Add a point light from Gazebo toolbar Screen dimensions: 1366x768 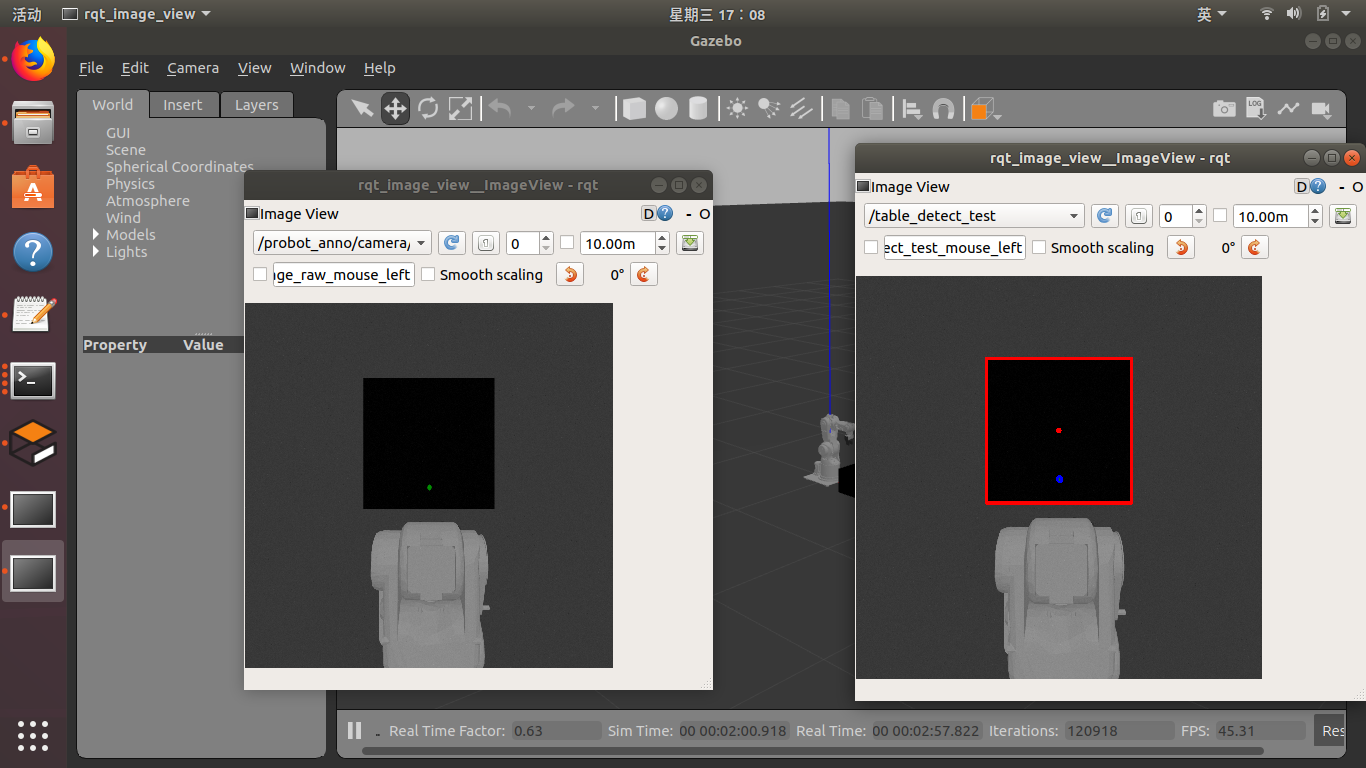click(x=737, y=108)
